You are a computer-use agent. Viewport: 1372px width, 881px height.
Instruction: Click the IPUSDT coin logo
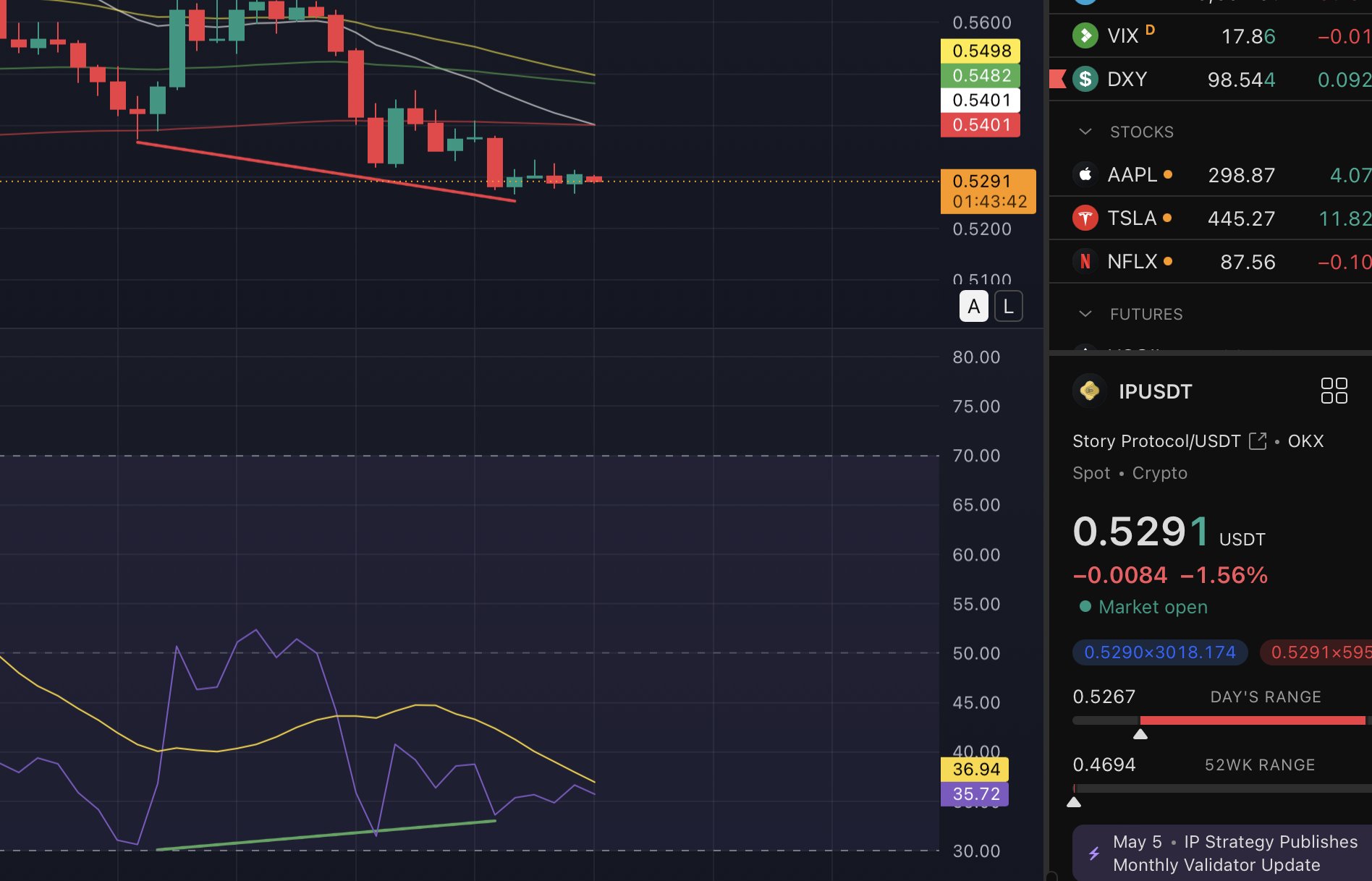[x=1089, y=391]
